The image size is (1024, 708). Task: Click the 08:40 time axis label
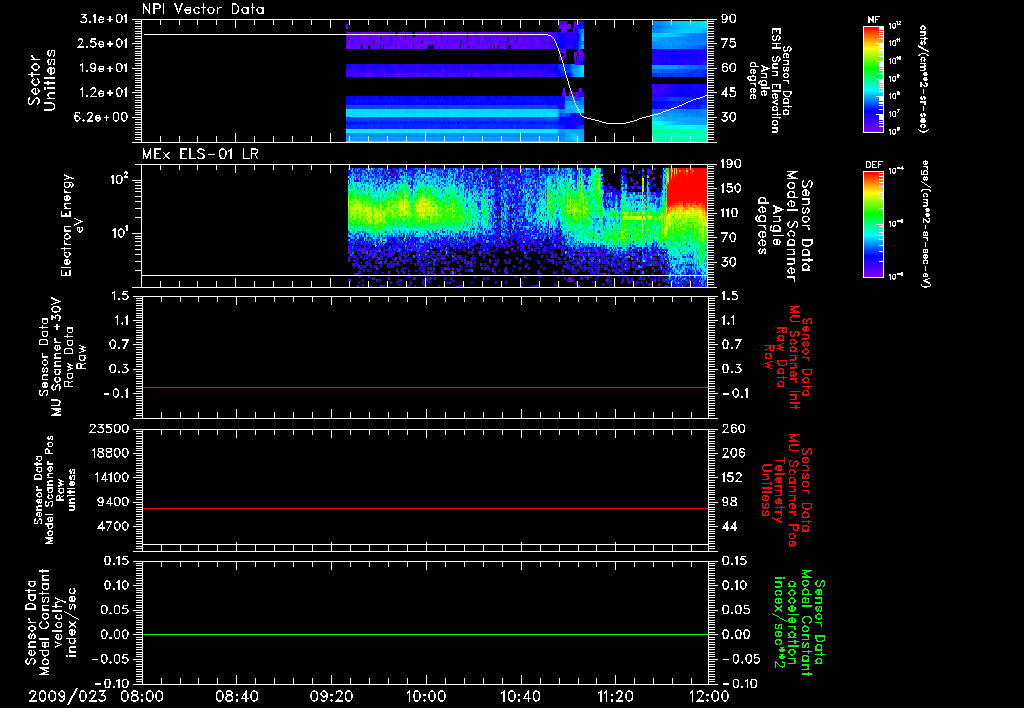coord(236,696)
